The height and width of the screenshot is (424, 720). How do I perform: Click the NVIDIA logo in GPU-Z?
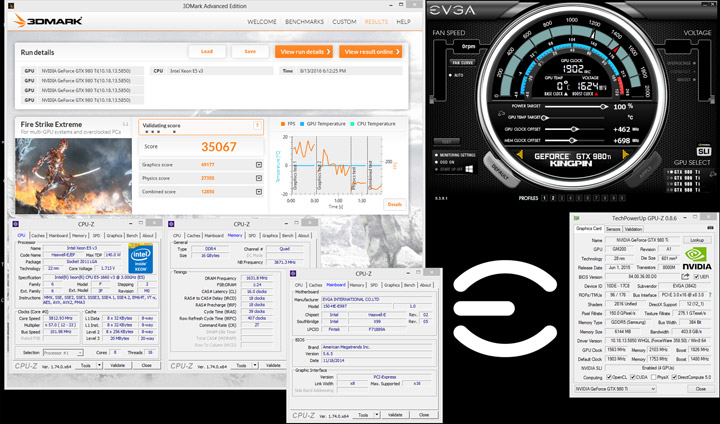tap(697, 259)
